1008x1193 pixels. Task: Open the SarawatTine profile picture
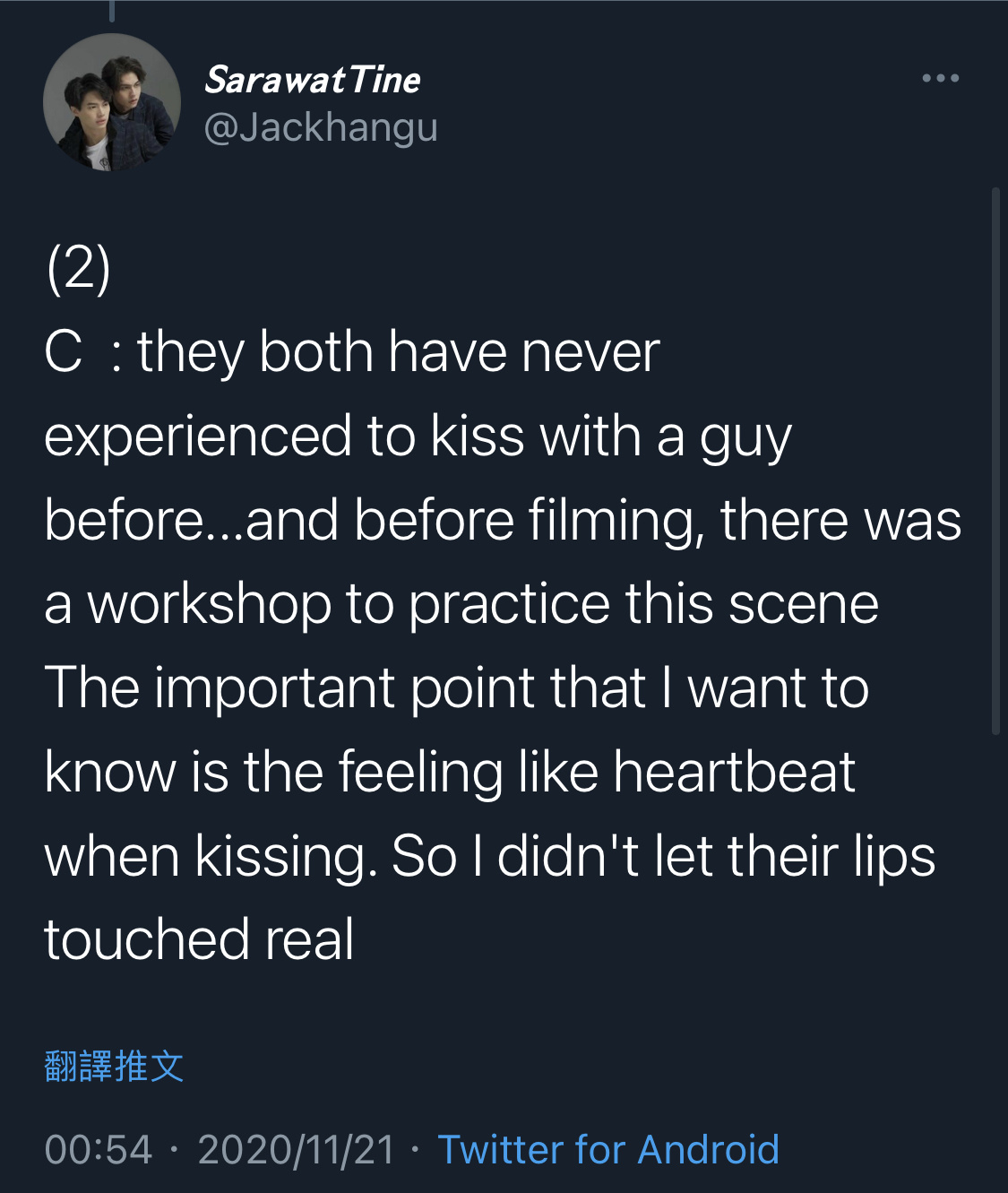pos(112,102)
